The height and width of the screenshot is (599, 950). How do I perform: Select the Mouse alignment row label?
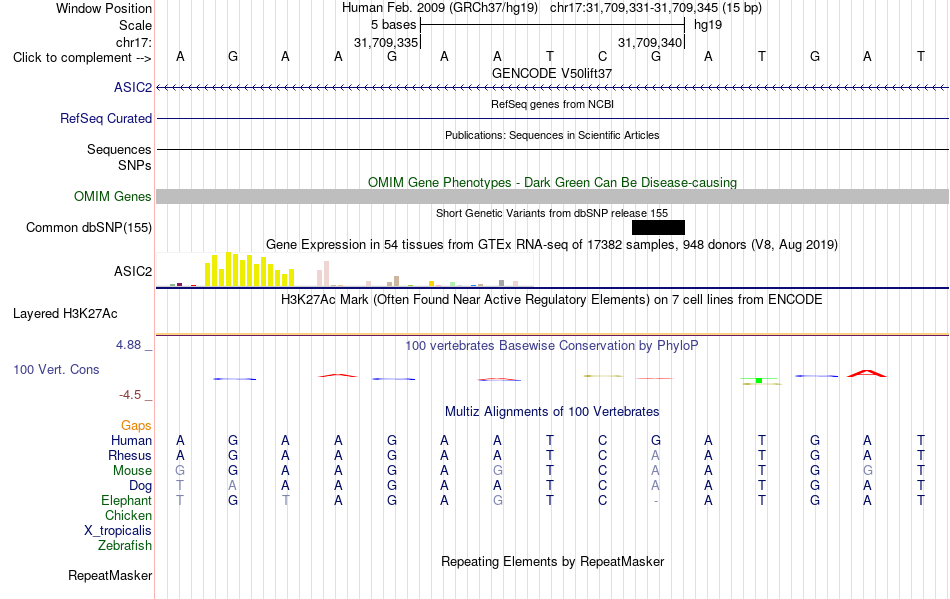point(132,471)
